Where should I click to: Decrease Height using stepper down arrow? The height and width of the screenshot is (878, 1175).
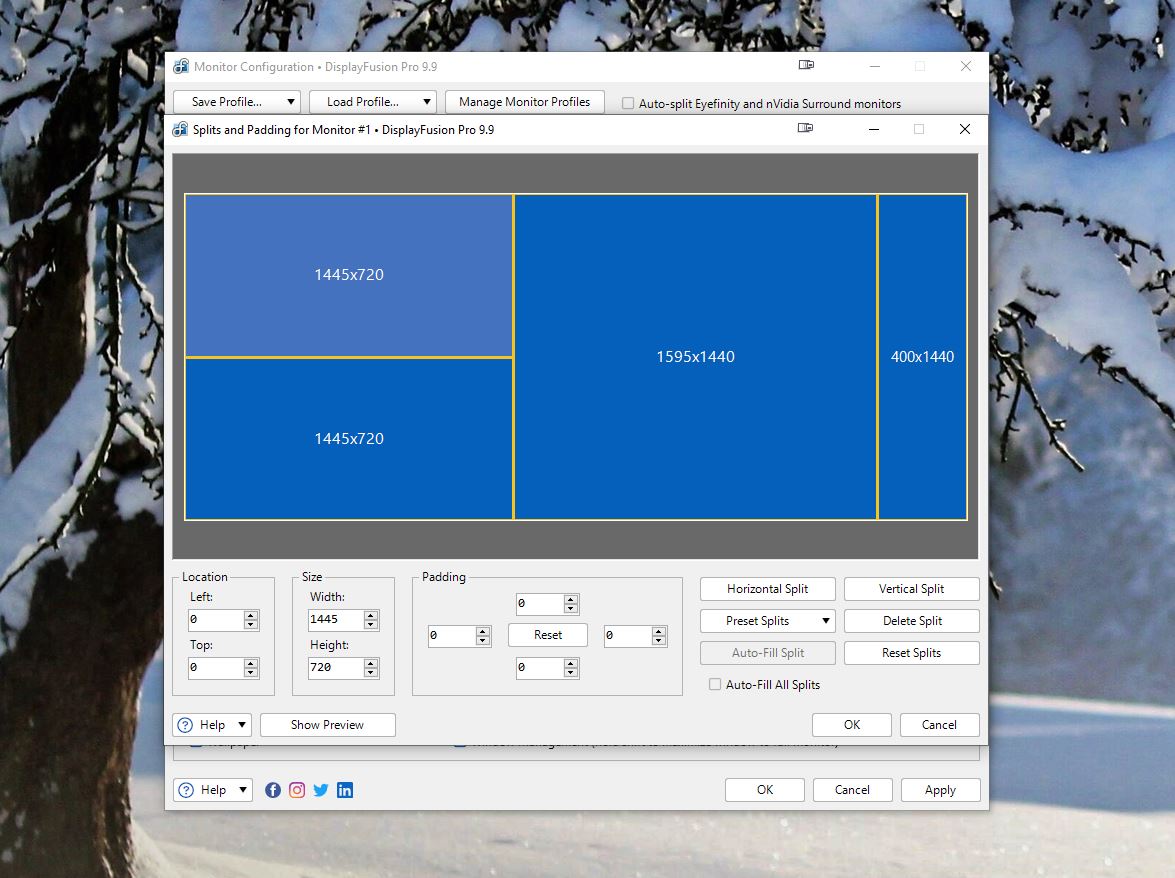coord(371,672)
